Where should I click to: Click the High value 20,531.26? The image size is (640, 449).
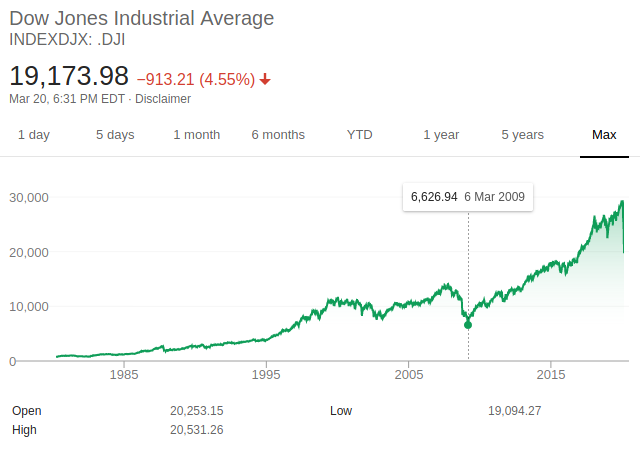pos(197,430)
